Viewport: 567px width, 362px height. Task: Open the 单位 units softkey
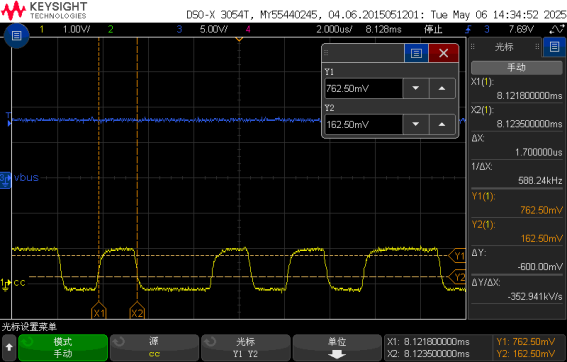coord(337,348)
